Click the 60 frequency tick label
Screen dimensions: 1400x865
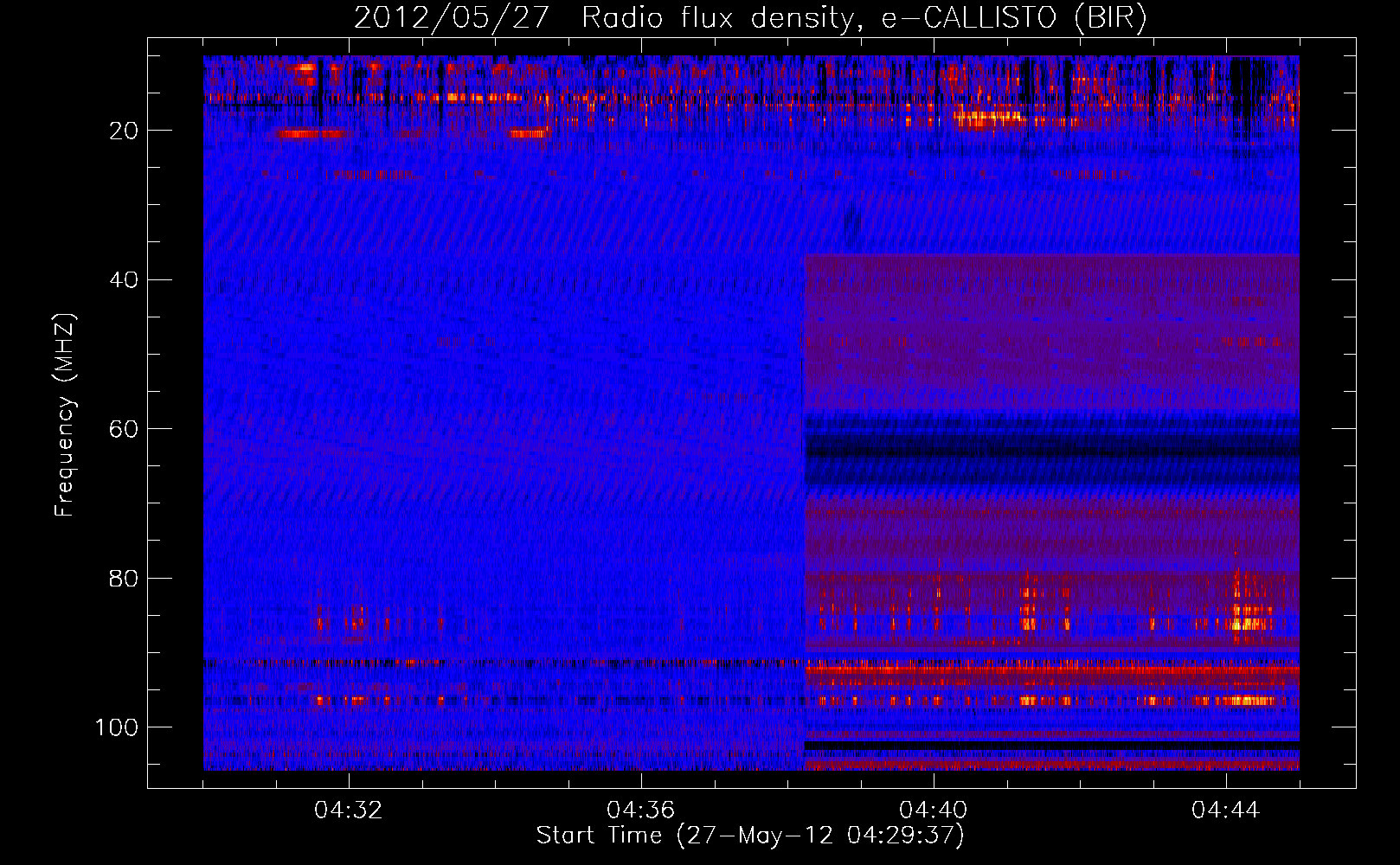tap(125, 429)
